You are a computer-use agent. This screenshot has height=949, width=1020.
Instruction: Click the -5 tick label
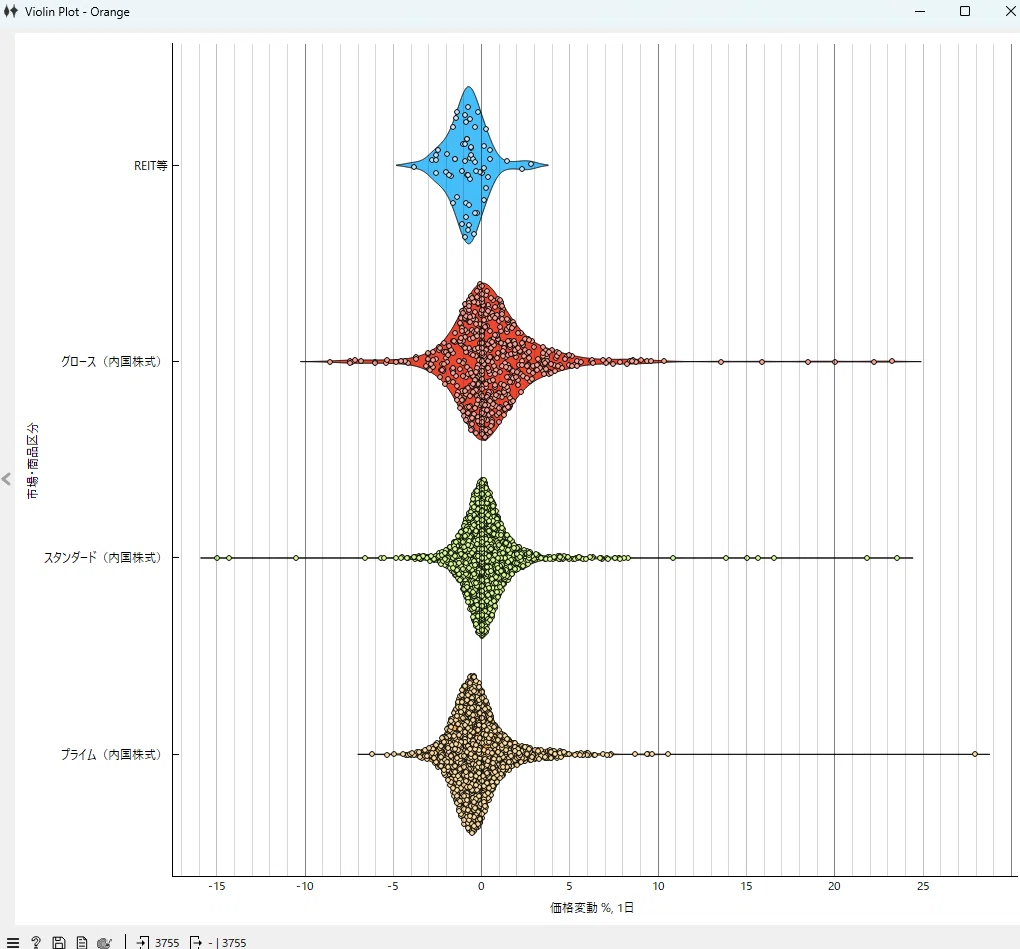click(x=393, y=886)
